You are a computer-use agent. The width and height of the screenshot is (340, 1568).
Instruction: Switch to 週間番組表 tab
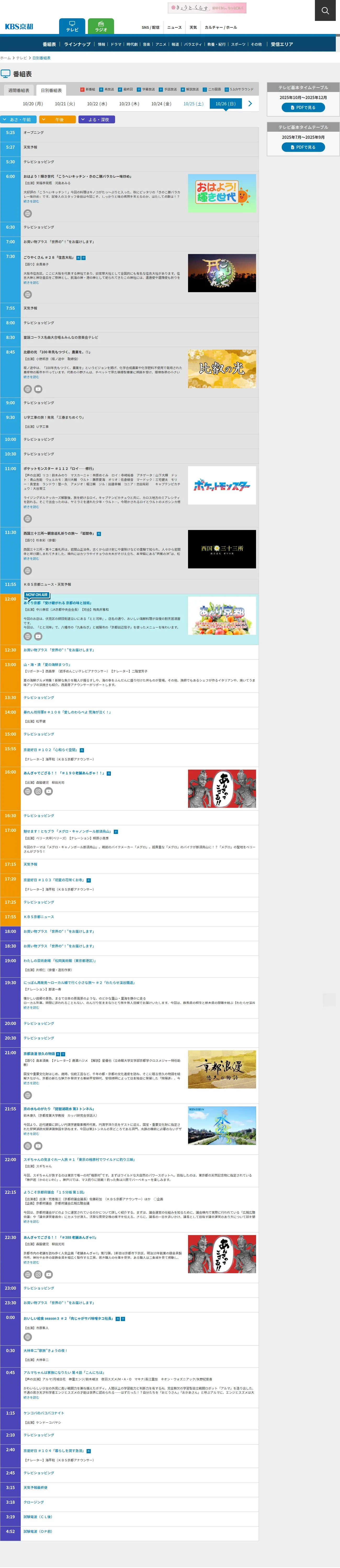click(x=18, y=90)
